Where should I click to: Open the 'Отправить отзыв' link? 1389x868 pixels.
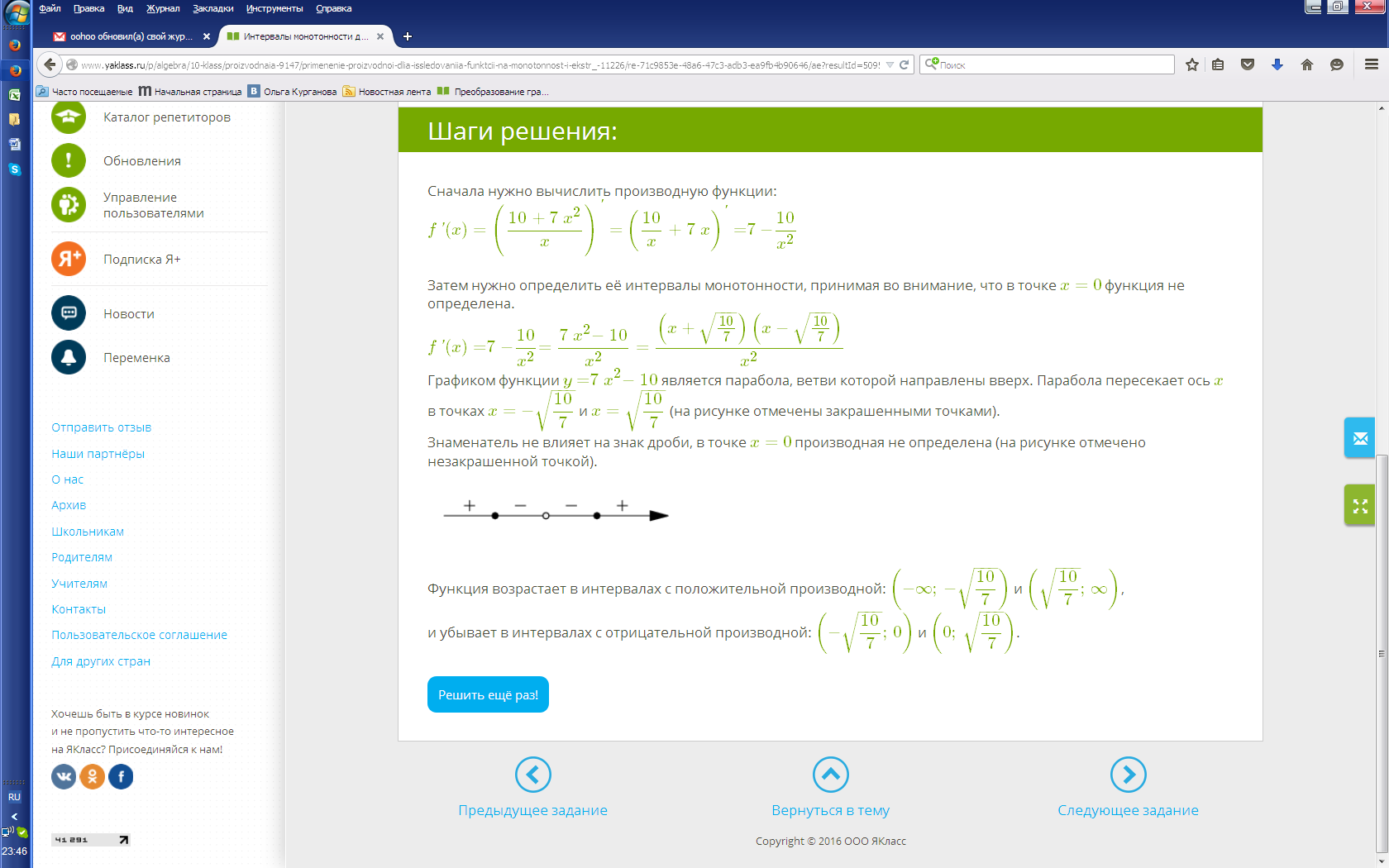[x=102, y=427]
